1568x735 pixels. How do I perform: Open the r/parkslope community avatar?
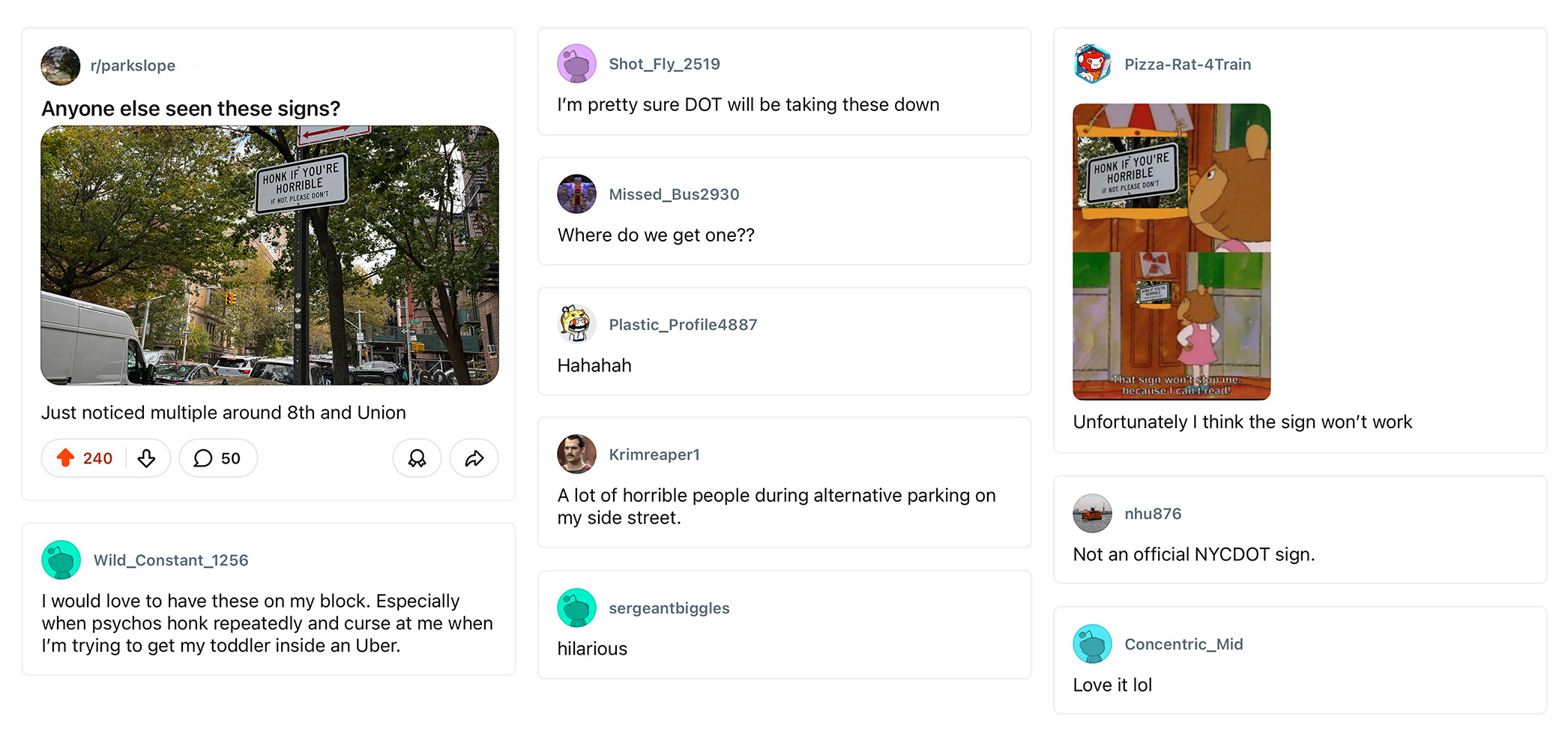61,66
